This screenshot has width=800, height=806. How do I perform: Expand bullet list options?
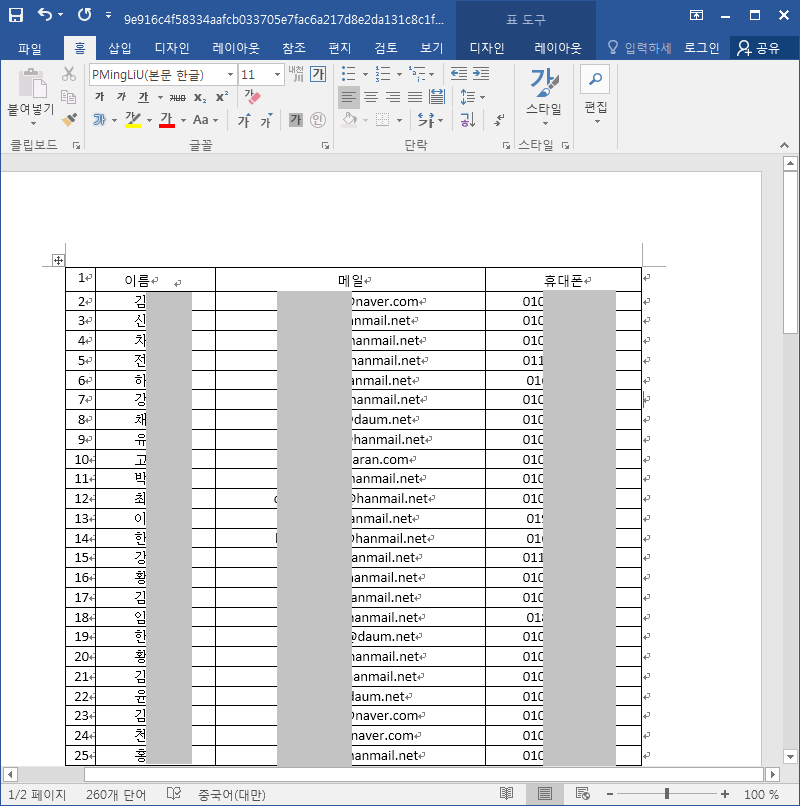point(366,75)
